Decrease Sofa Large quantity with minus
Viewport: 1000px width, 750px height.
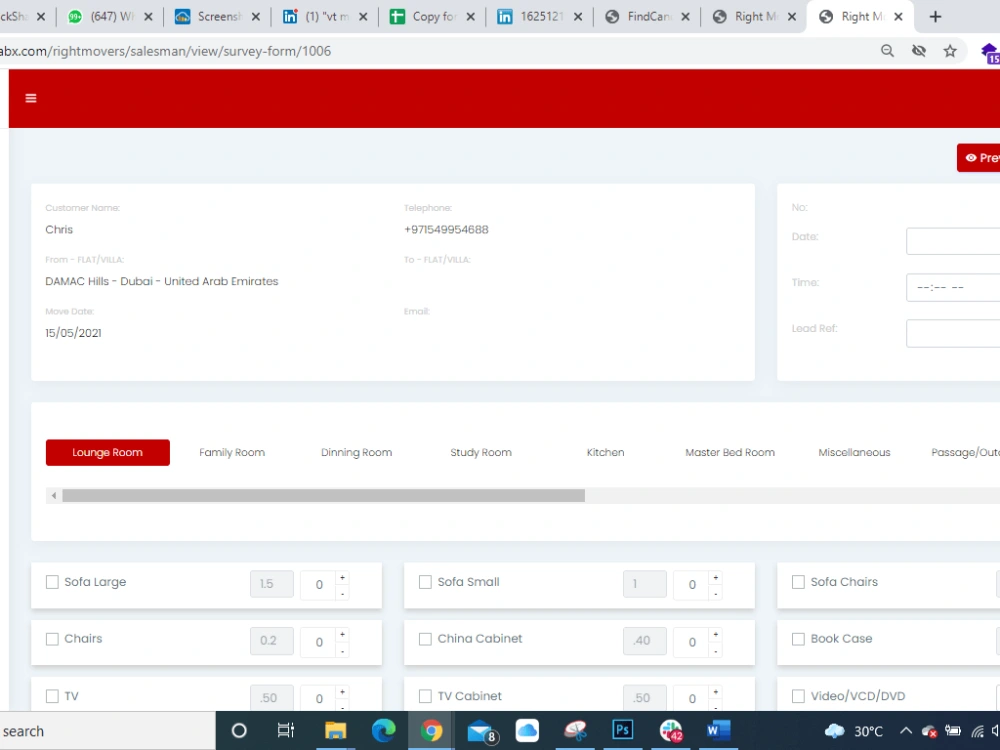[x=342, y=594]
